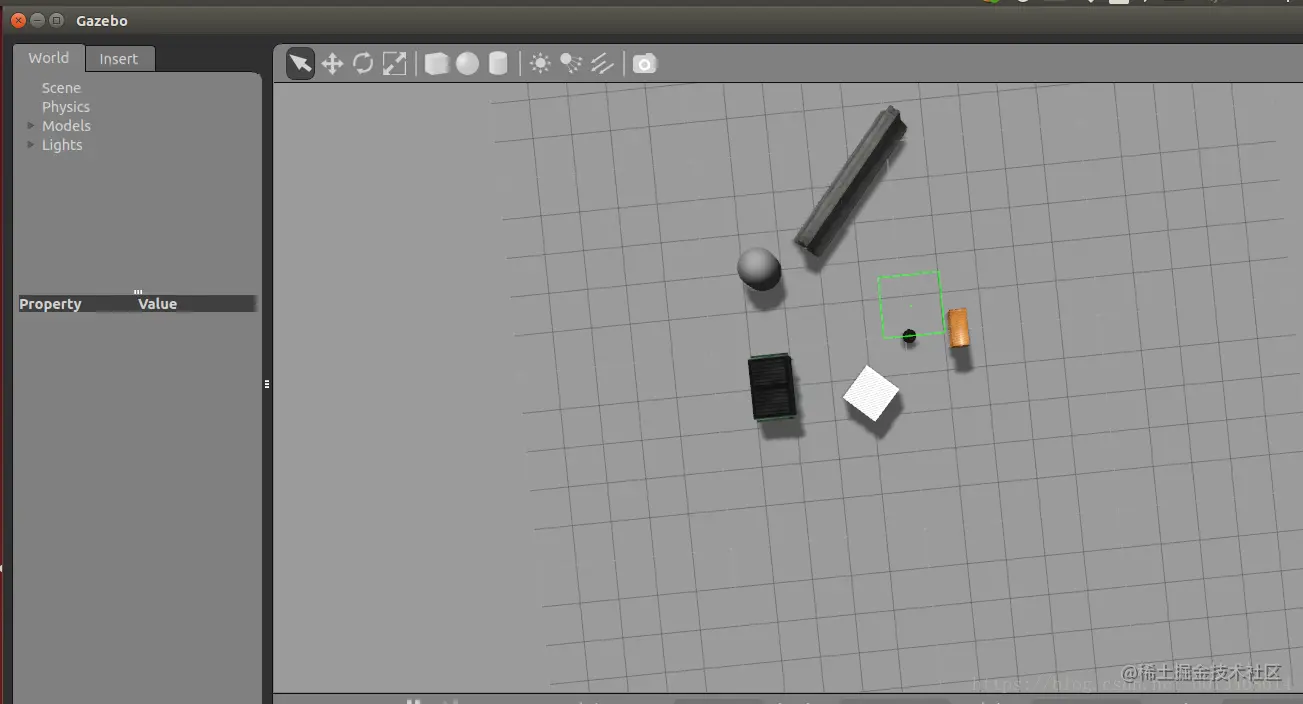
Task: Select the long gray beam model
Action: click(x=850, y=179)
